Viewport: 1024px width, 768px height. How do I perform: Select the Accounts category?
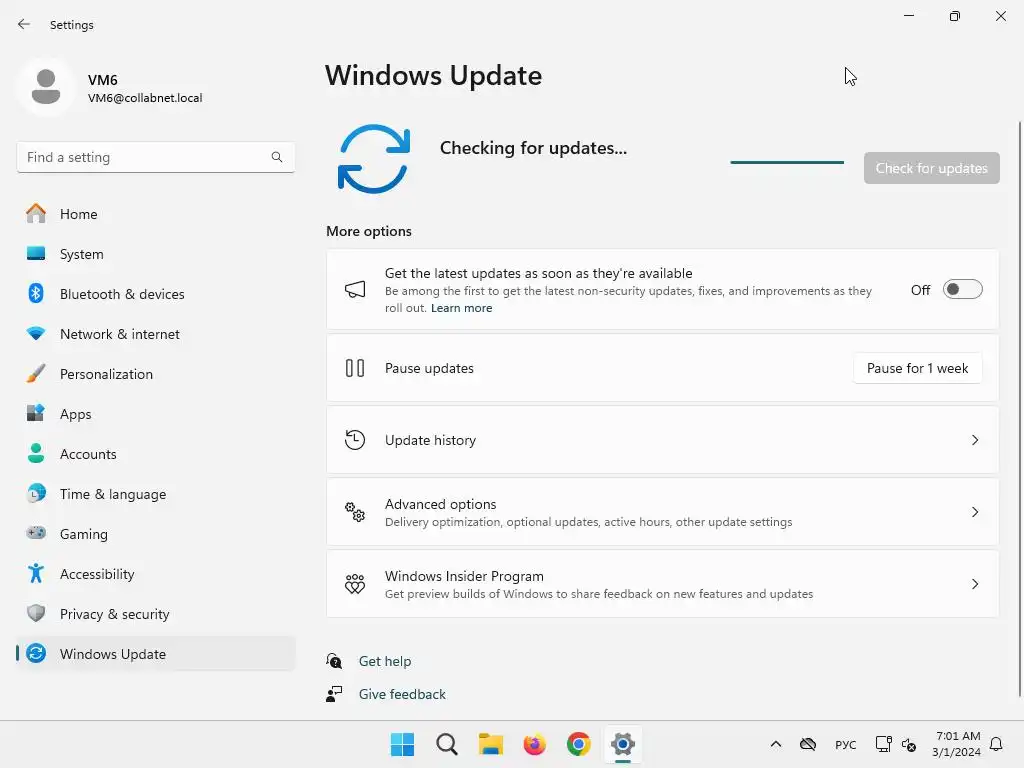coord(155,453)
